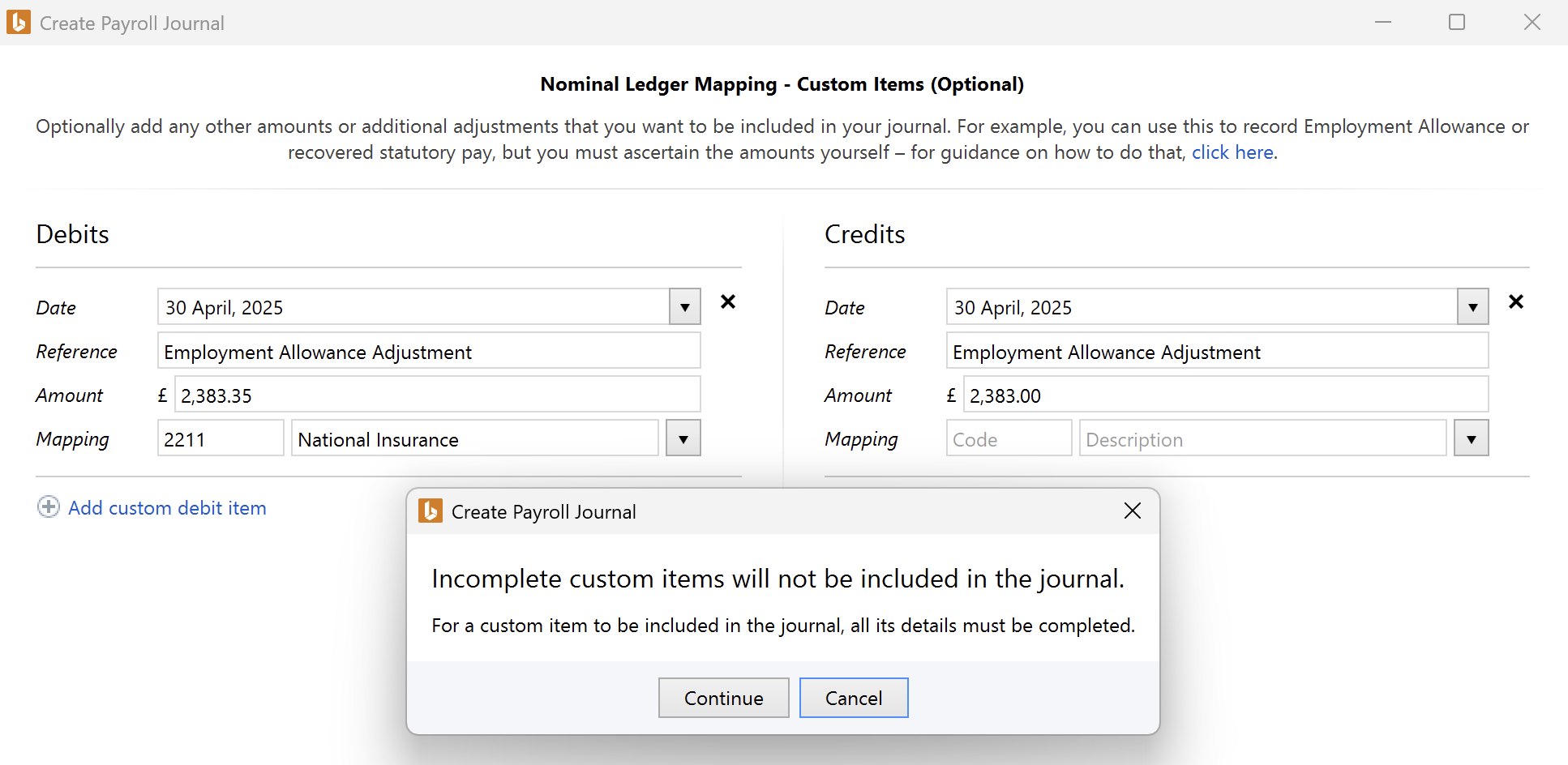The image size is (1568, 765).
Task: Click the 'Credits' section heading
Action: (865, 234)
